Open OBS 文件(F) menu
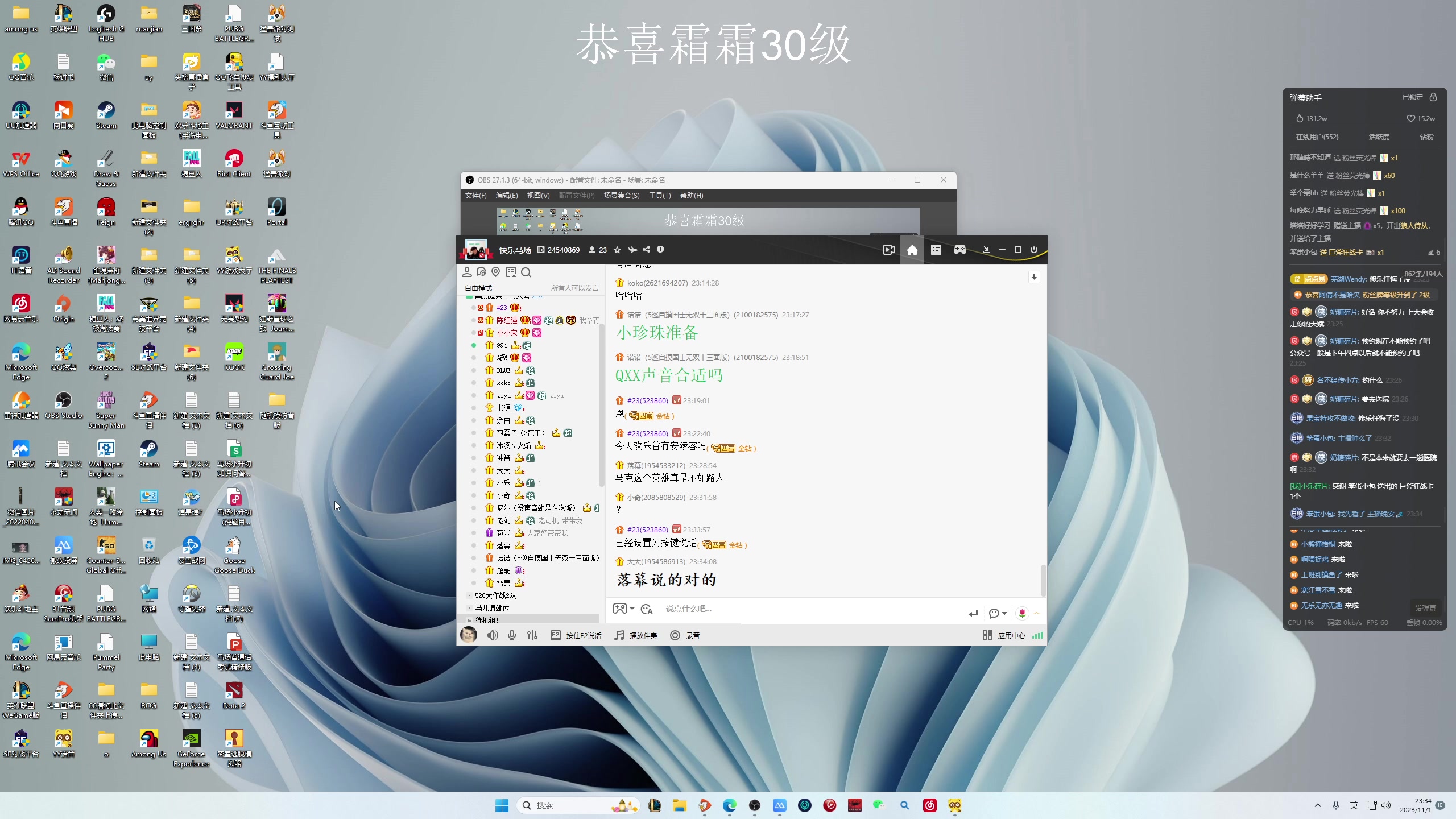 click(476, 196)
